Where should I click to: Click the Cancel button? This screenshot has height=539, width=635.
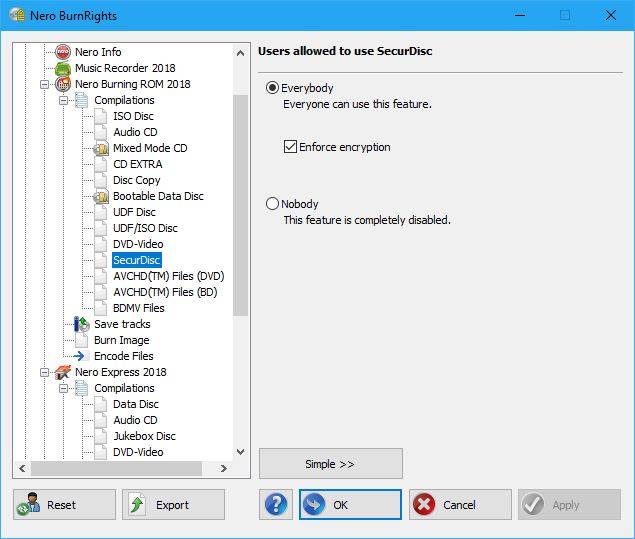(460, 505)
